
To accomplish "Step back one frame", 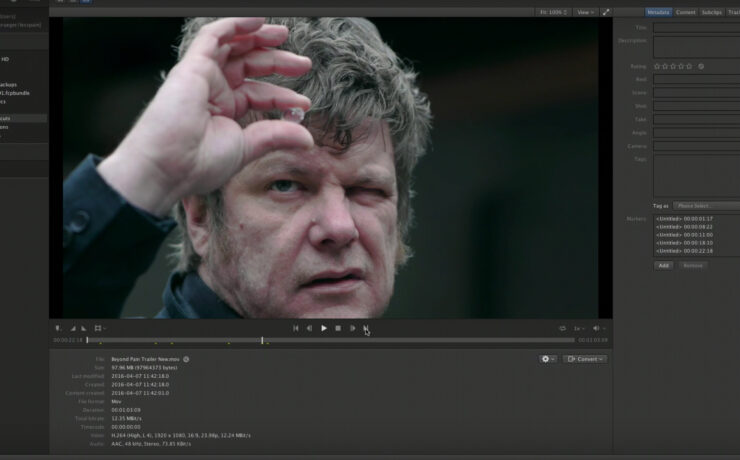I will click(x=310, y=328).
